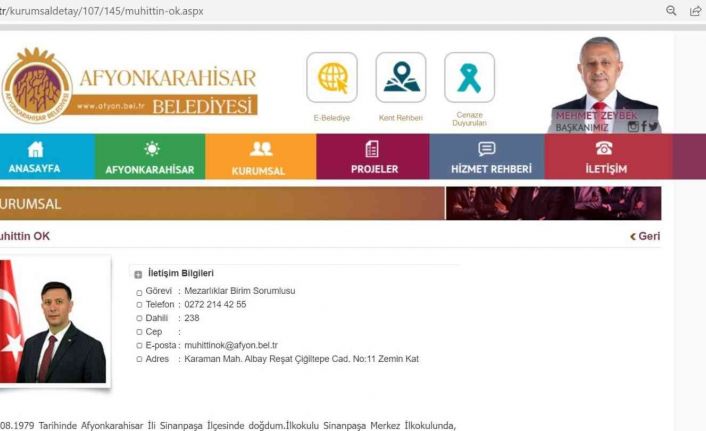Click the extension value 238
This screenshot has width=706, height=431.
(192, 318)
